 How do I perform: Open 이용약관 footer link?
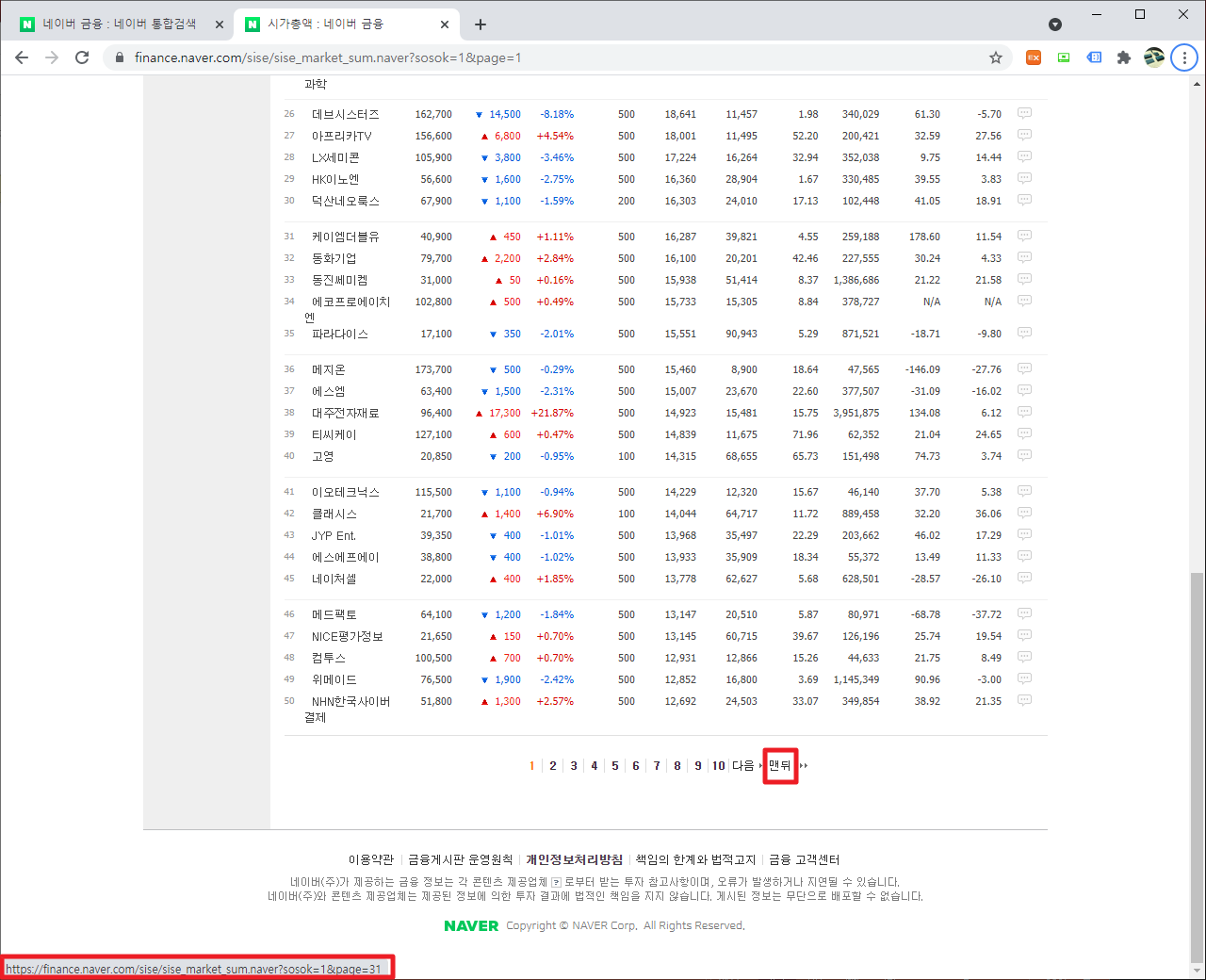pyautogui.click(x=371, y=859)
